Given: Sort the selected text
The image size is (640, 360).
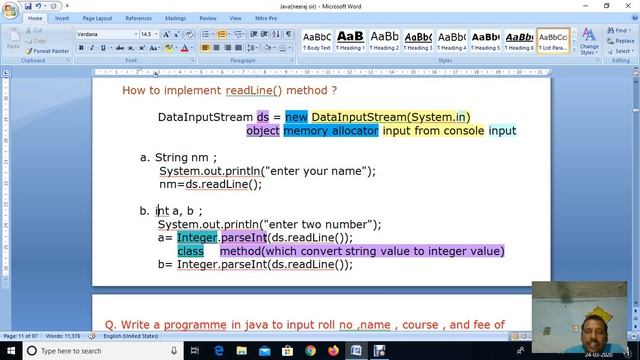Looking at the screenshot, I should [x=276, y=34].
